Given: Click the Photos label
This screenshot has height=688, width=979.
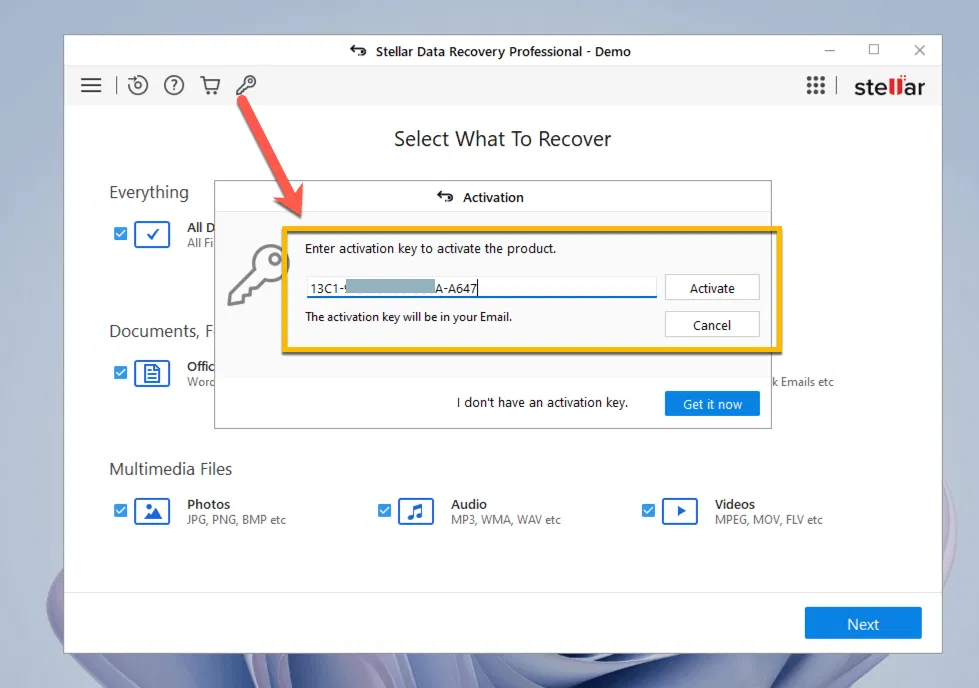Looking at the screenshot, I should [x=209, y=504].
